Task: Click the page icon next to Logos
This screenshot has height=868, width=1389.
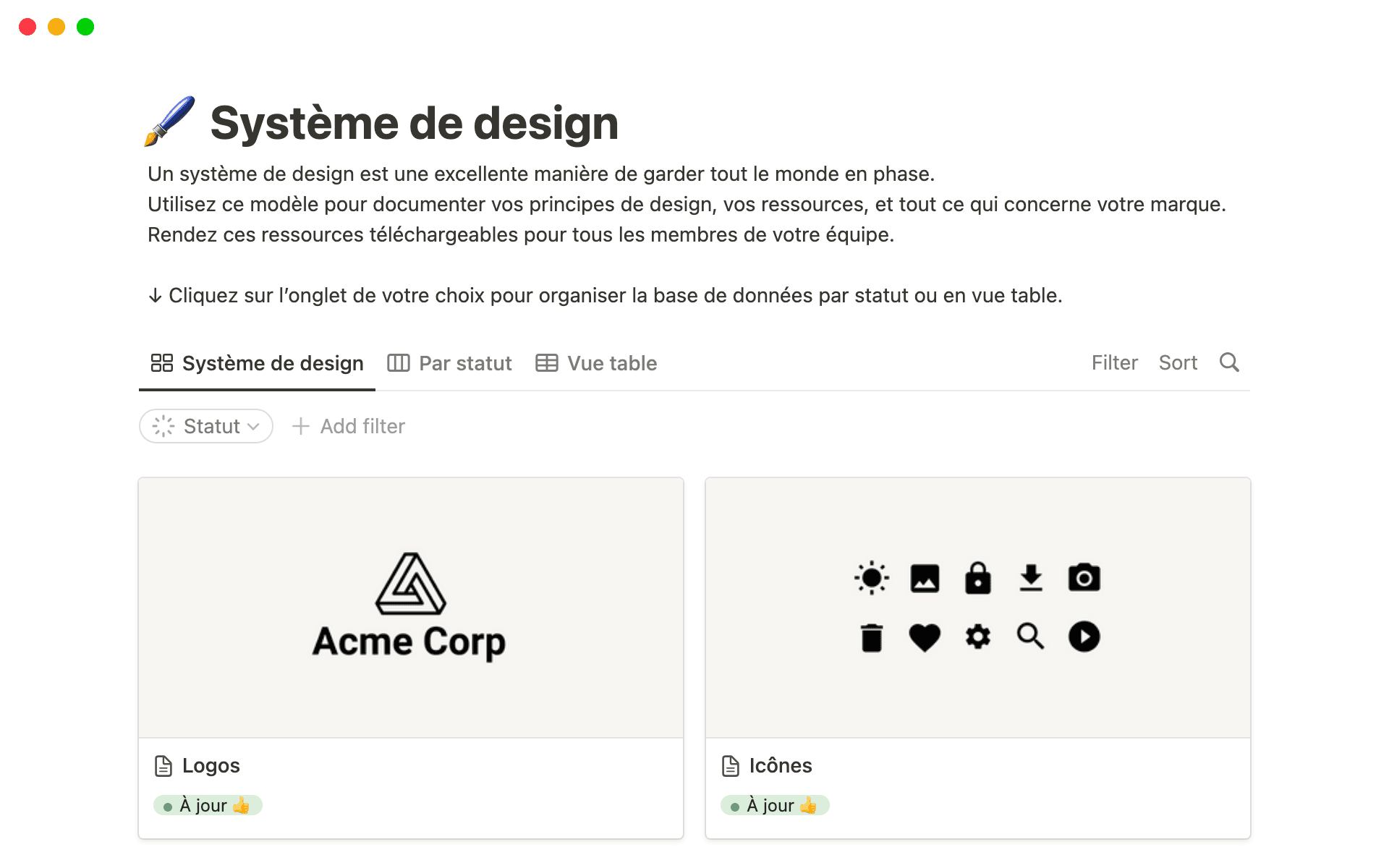Action: (x=162, y=765)
